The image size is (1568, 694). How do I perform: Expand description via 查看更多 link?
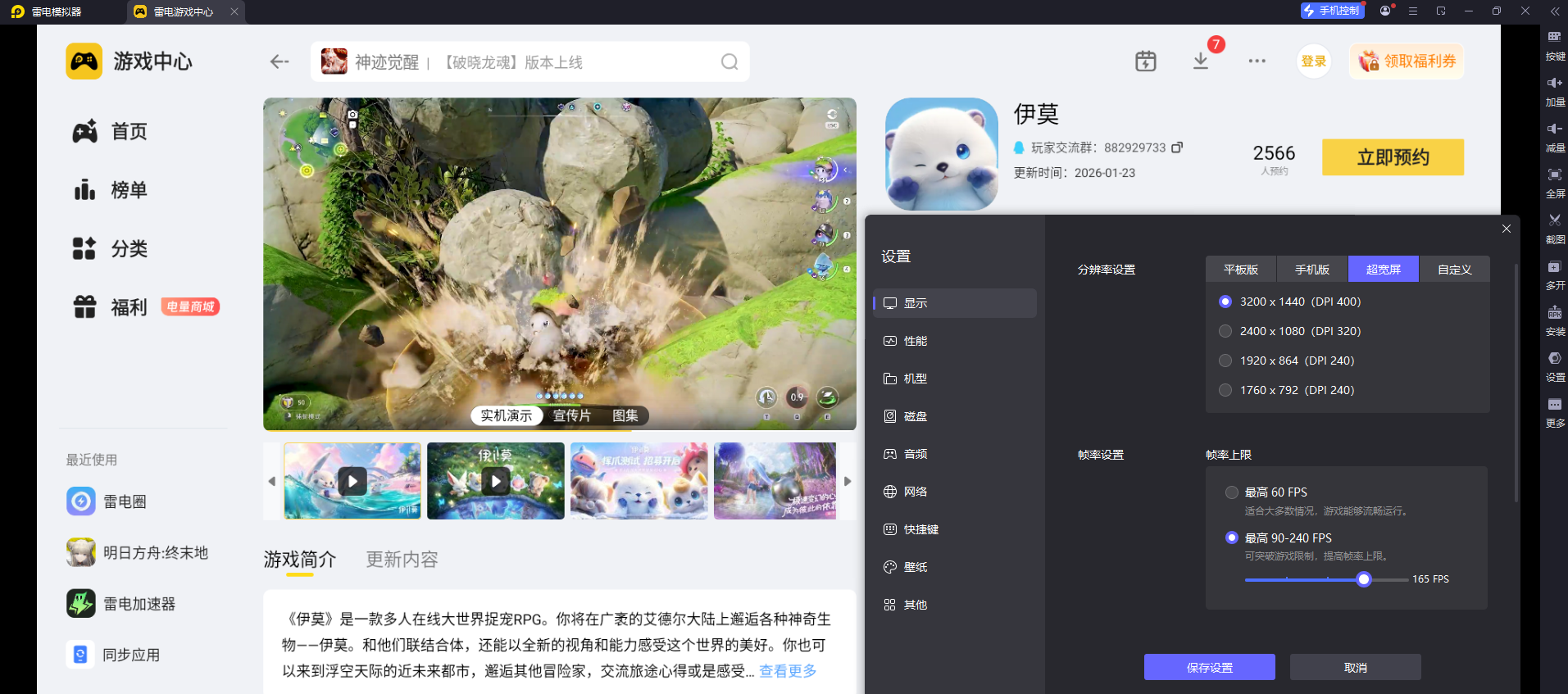(787, 671)
